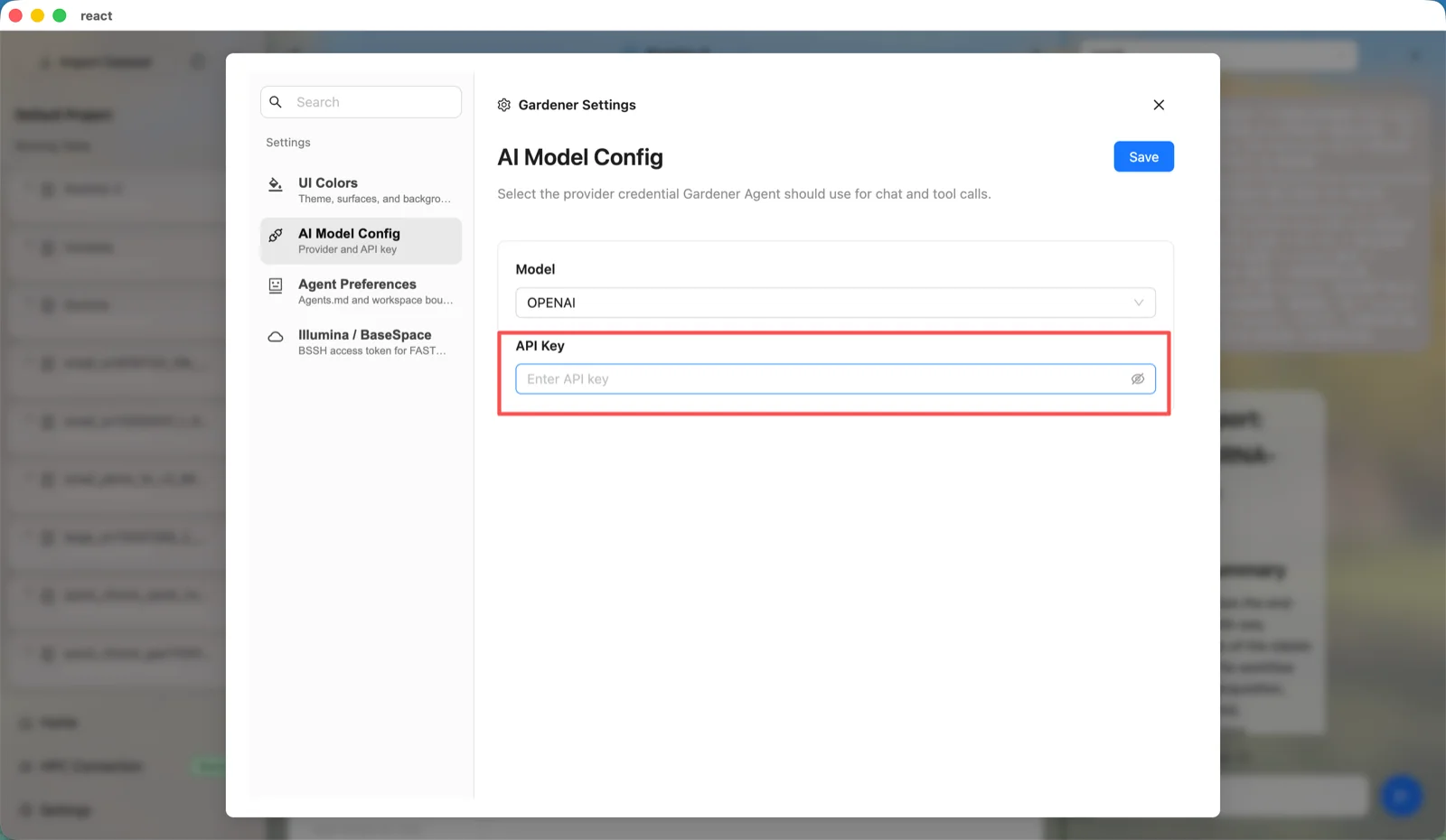Click the 'Settings' sidebar label
Image resolution: width=1446 pixels, height=840 pixels.
[288, 143]
